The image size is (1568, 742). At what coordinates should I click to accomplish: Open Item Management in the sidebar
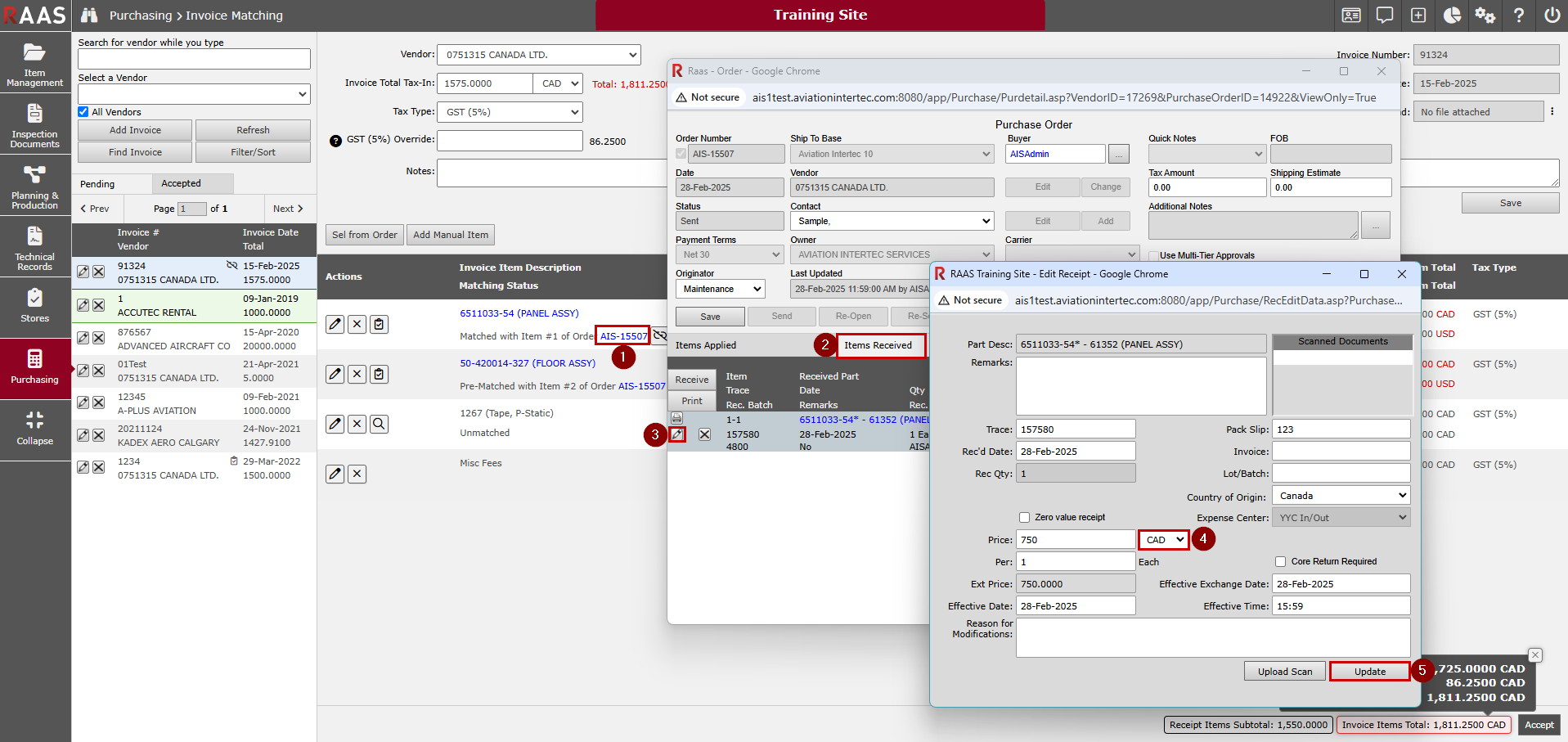[34, 63]
